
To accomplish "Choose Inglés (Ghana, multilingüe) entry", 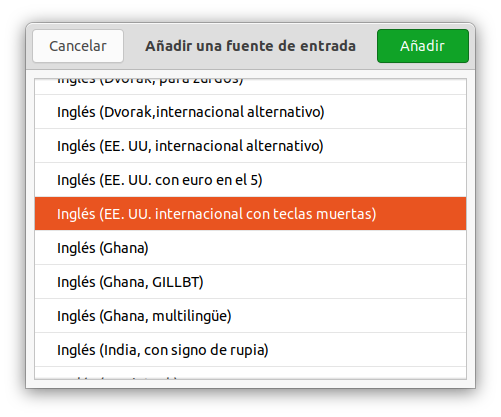I will [x=250, y=316].
